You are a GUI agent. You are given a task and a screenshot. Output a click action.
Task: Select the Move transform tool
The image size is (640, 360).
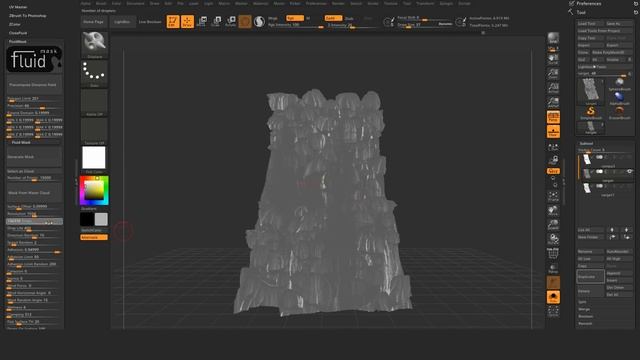tap(202, 21)
